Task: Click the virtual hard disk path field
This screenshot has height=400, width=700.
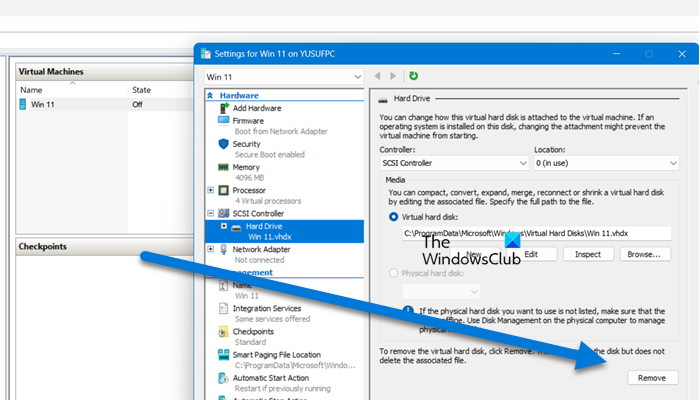Action: 537,233
